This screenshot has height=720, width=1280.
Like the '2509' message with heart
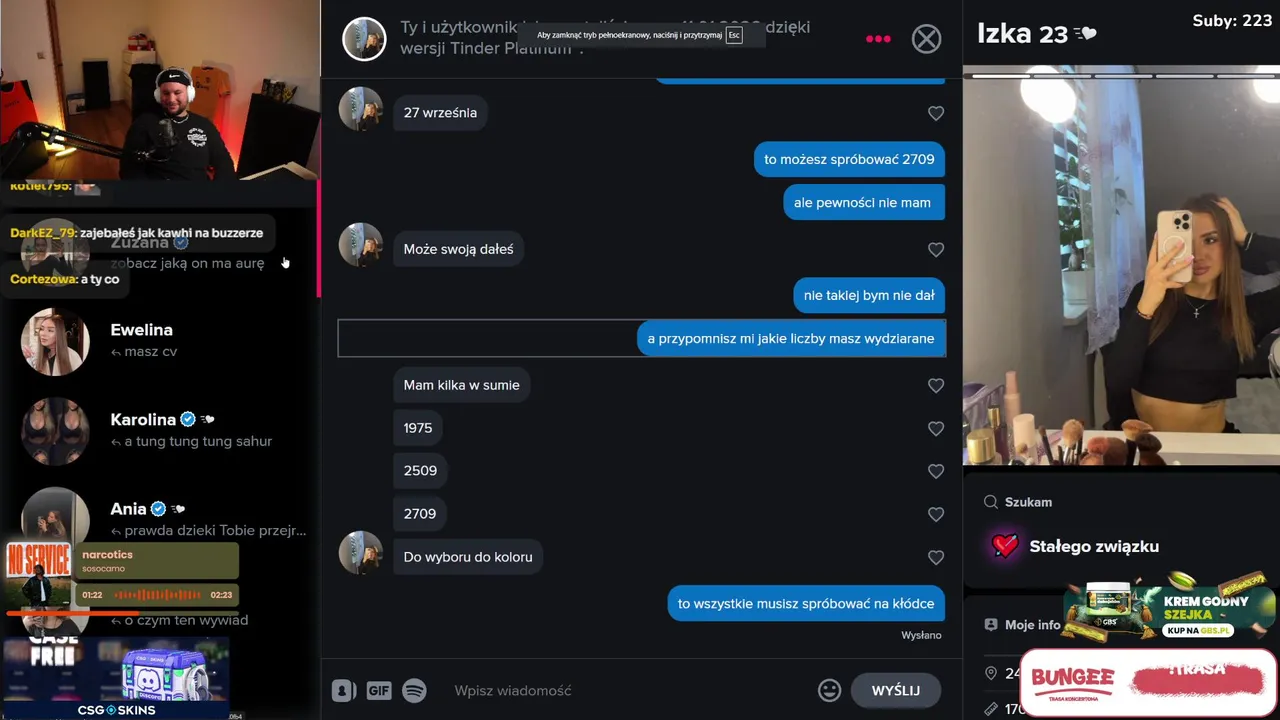point(936,472)
